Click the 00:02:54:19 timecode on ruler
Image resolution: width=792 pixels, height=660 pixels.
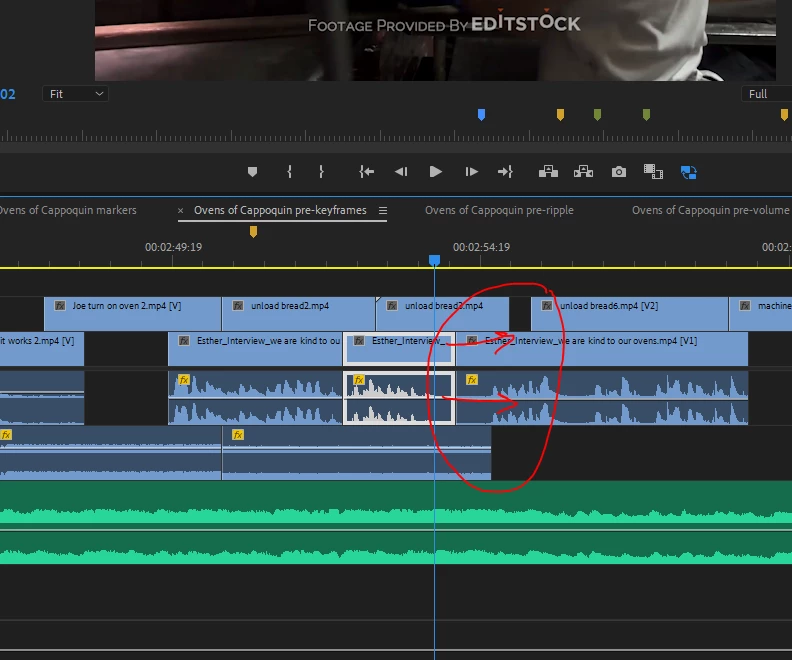481,247
